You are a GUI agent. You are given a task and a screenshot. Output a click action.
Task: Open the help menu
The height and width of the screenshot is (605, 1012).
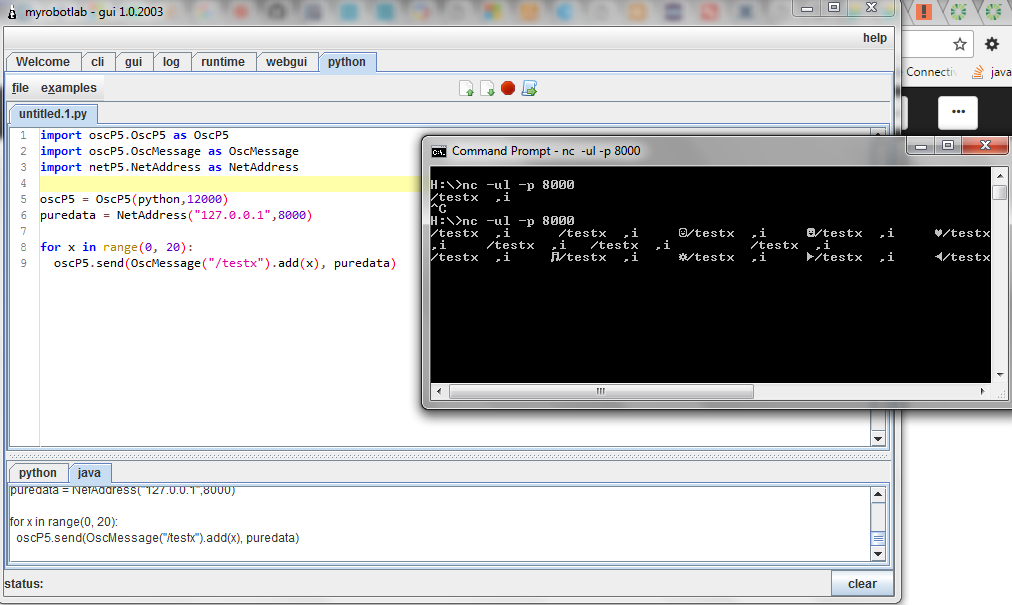point(875,38)
